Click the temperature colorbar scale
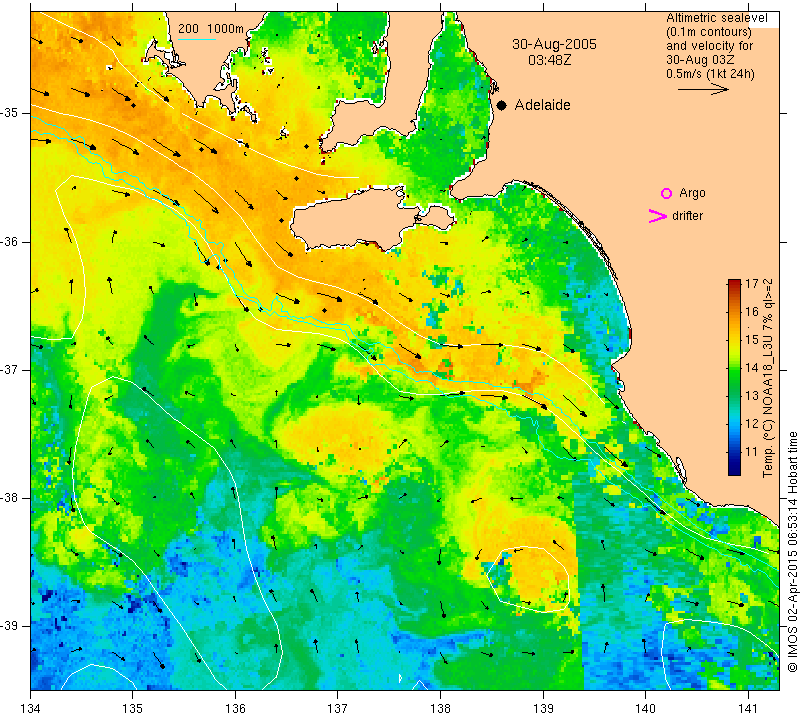 734,377
